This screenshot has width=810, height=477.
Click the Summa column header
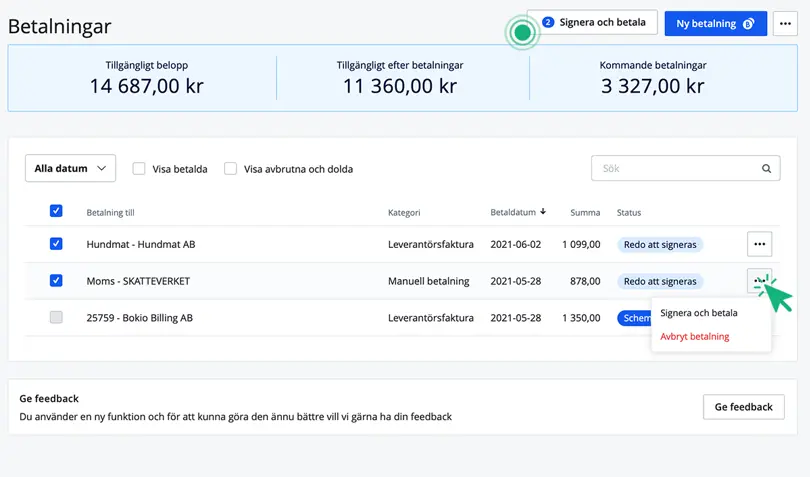pyautogui.click(x=585, y=212)
